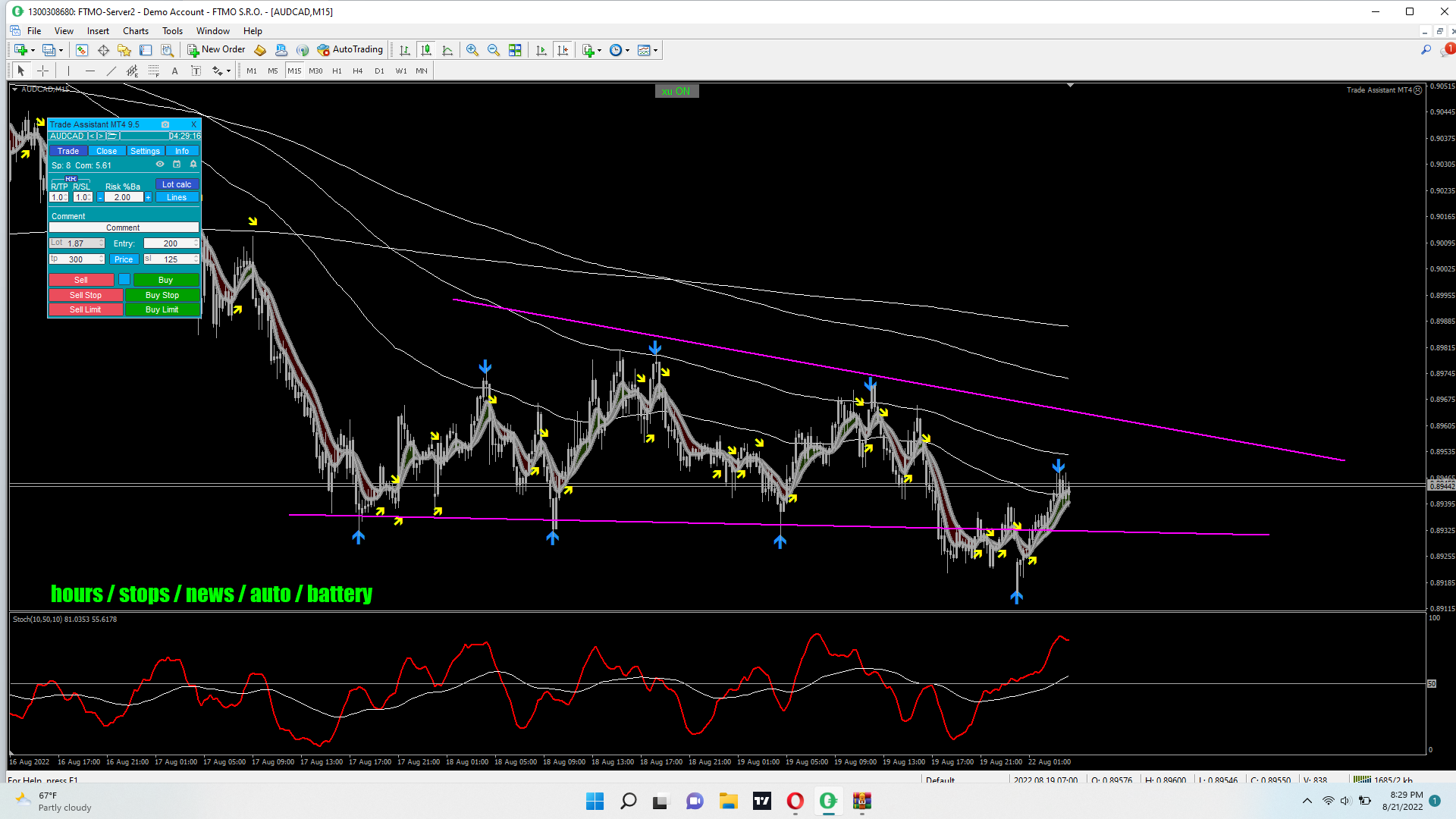
Task: Select the Crosshair cursor tool
Action: pyautogui.click(x=43, y=71)
